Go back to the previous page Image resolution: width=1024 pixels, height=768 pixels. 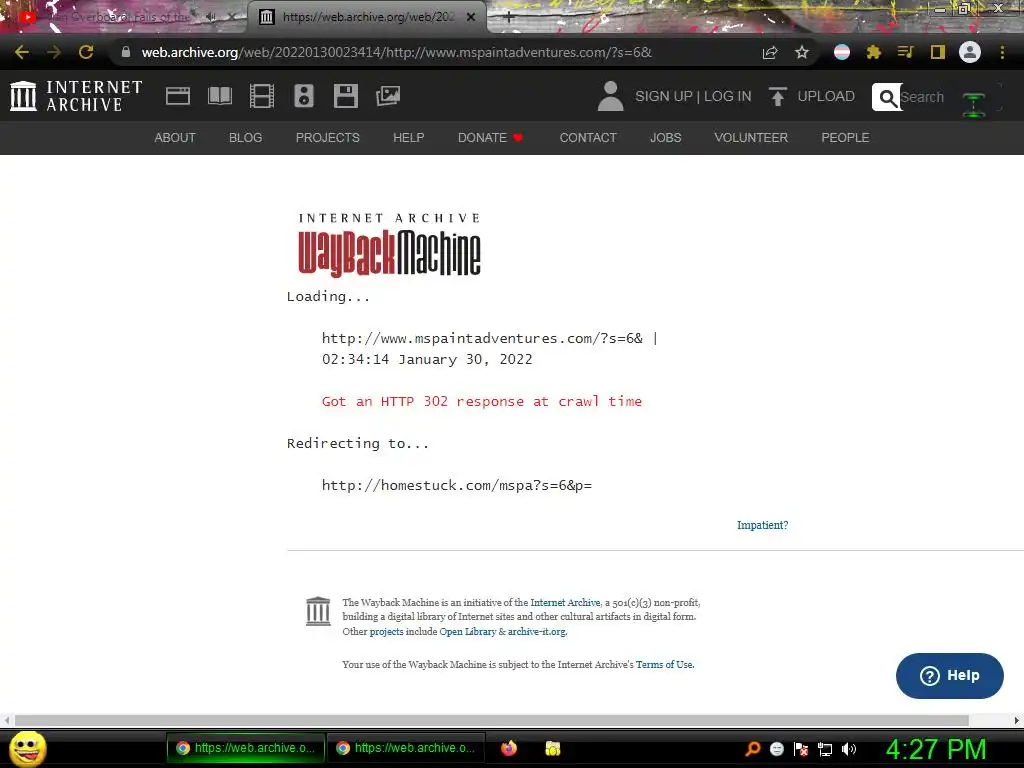(x=22, y=52)
